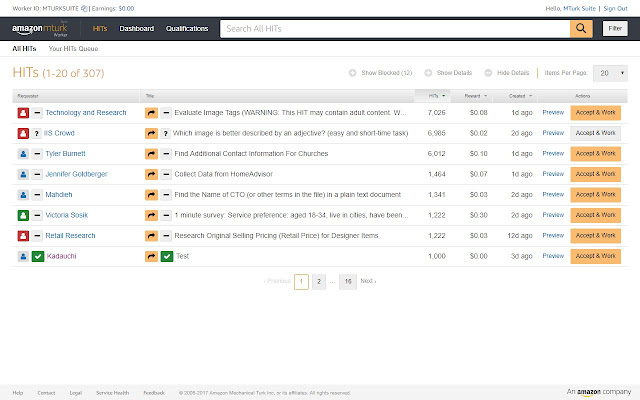Image resolution: width=640 pixels, height=400 pixels.
Task: Share the Test HIT arrow icon
Action: click(x=151, y=256)
